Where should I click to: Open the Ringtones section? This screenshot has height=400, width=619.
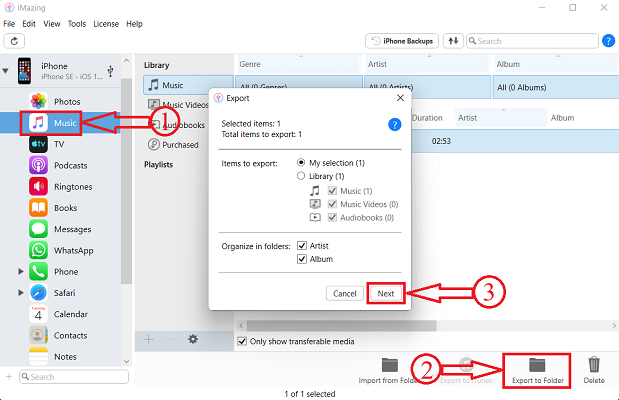(x=38, y=186)
